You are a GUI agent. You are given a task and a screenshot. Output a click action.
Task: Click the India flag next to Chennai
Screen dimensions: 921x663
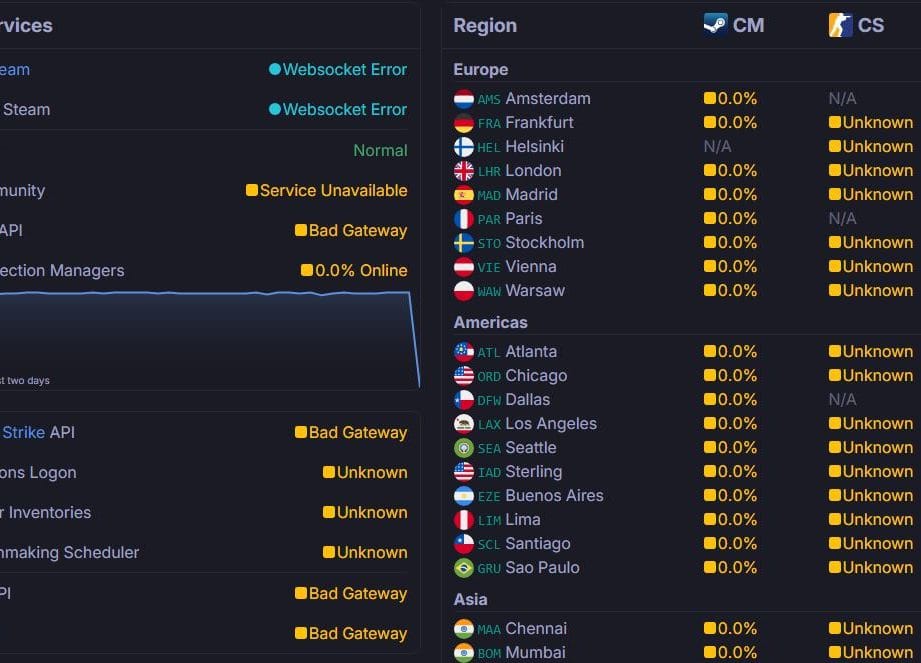tap(463, 629)
